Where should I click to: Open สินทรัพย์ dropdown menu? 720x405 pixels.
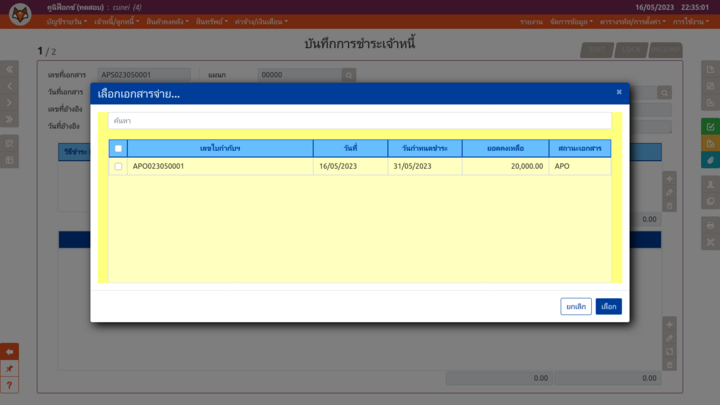pyautogui.click(x=212, y=22)
